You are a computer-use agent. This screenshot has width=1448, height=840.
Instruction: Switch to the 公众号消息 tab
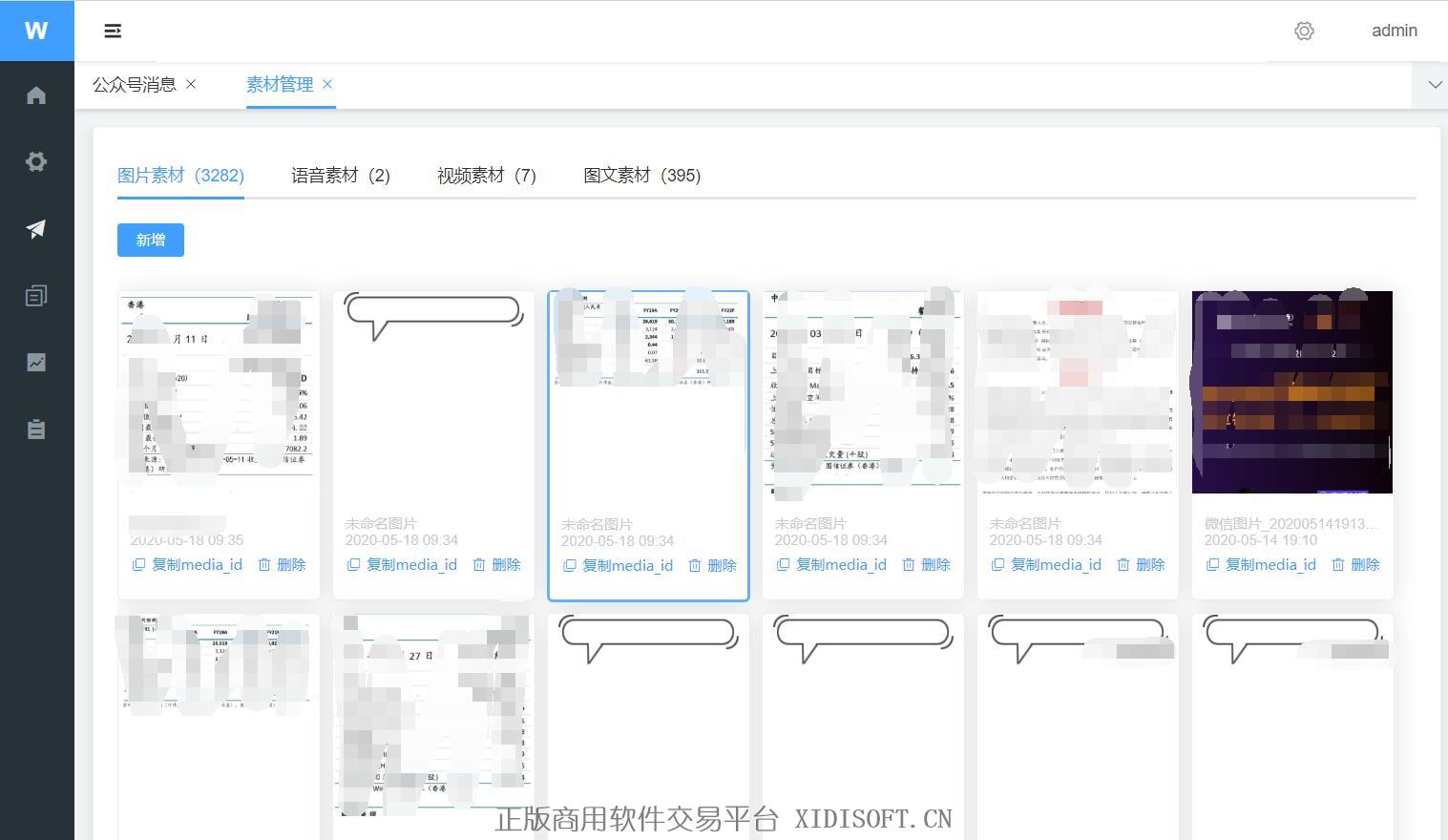[x=135, y=84]
